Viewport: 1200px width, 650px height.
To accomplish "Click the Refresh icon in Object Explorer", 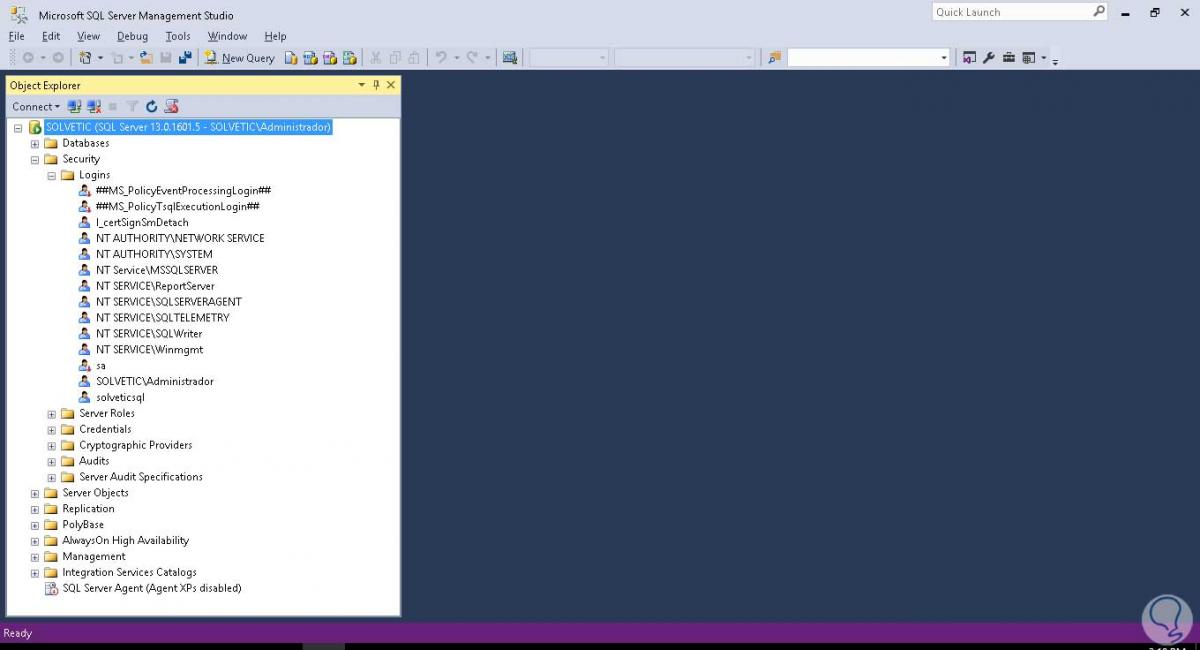I will pyautogui.click(x=152, y=106).
